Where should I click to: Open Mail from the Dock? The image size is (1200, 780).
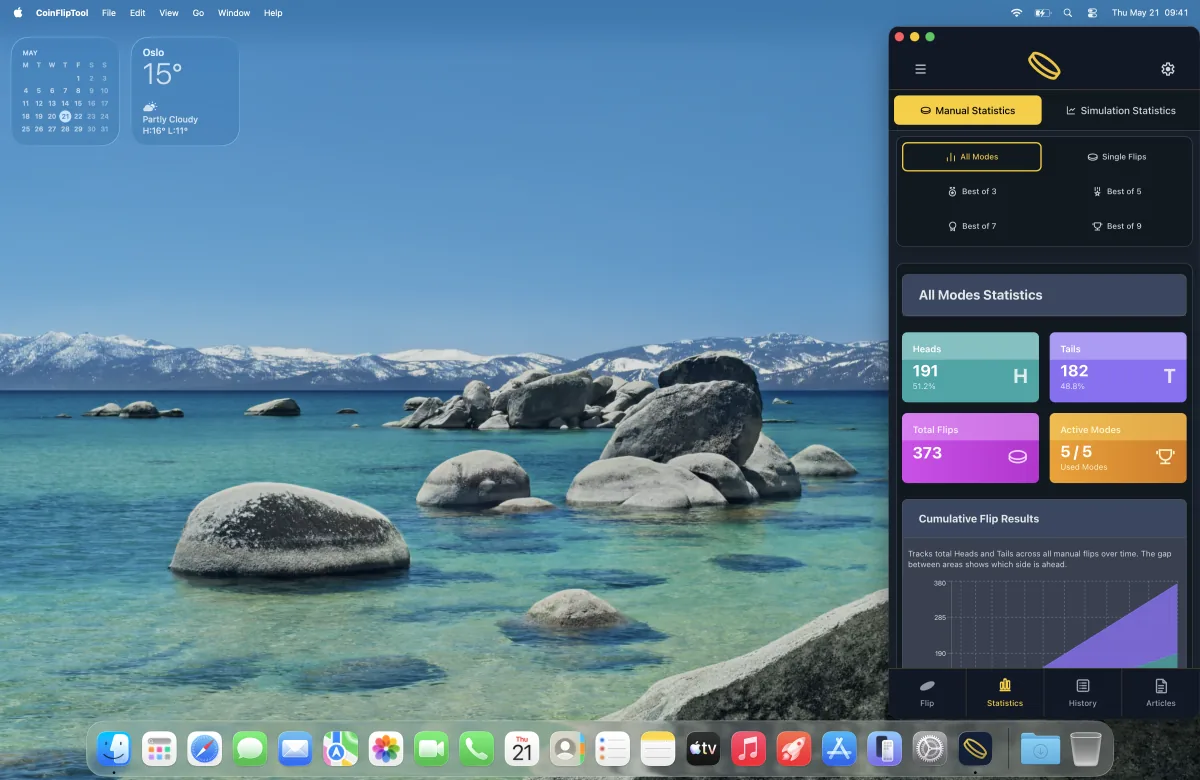click(295, 748)
